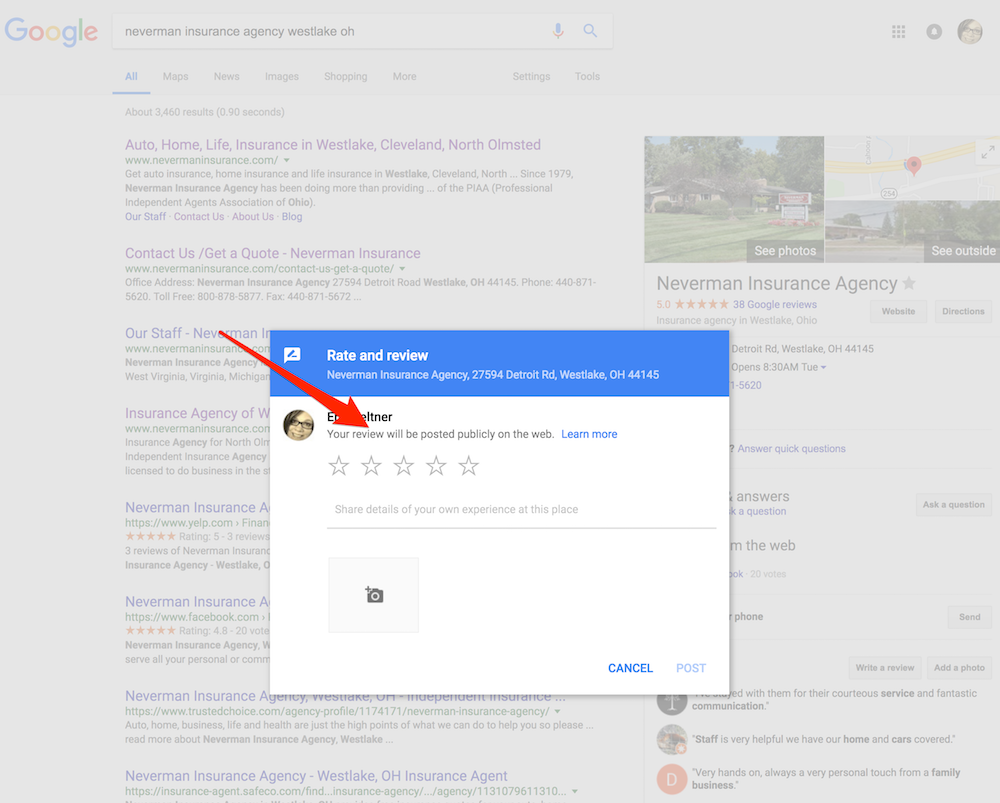Open the notifications bell icon

click(934, 32)
